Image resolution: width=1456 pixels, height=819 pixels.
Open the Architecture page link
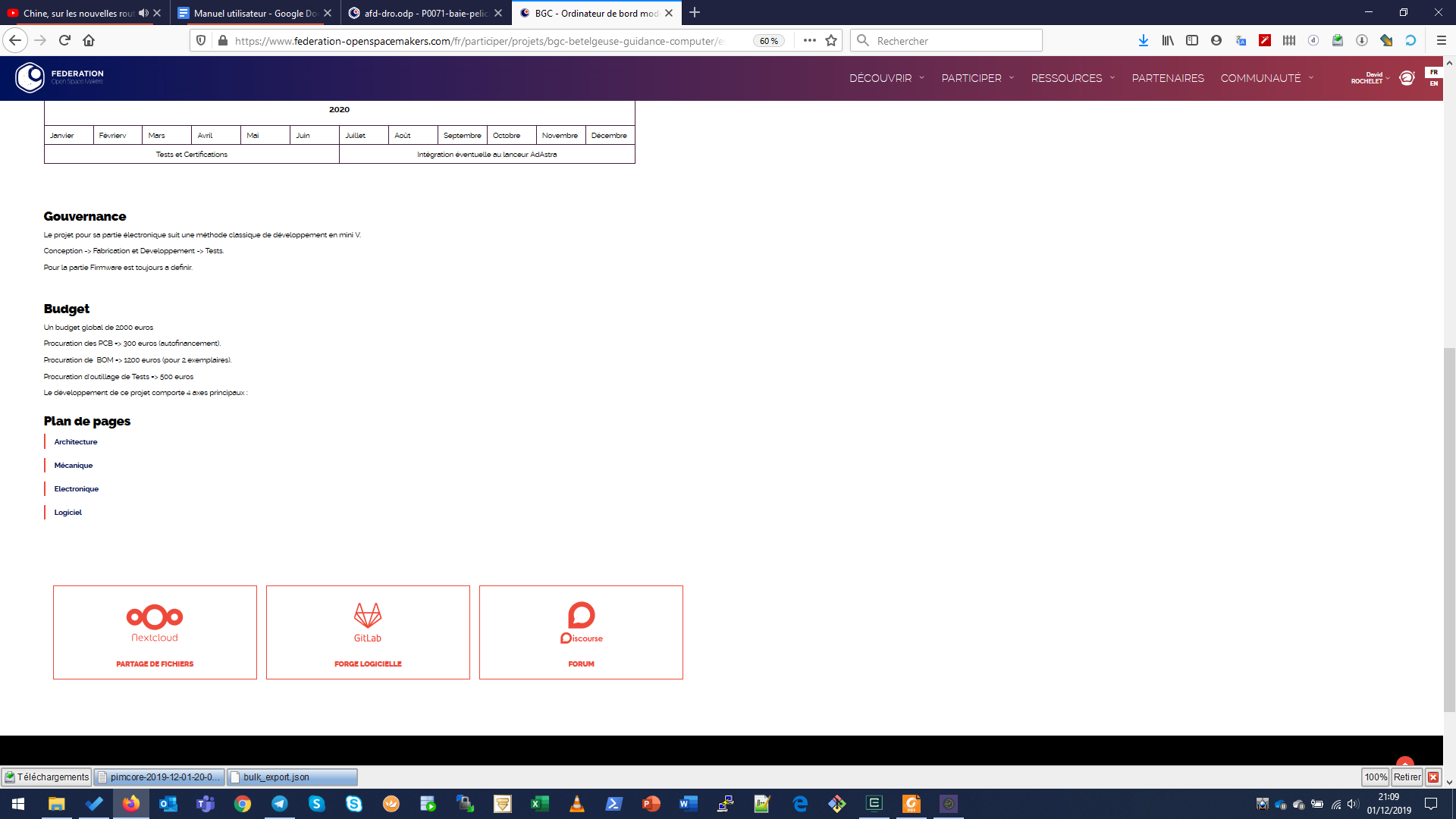(75, 441)
